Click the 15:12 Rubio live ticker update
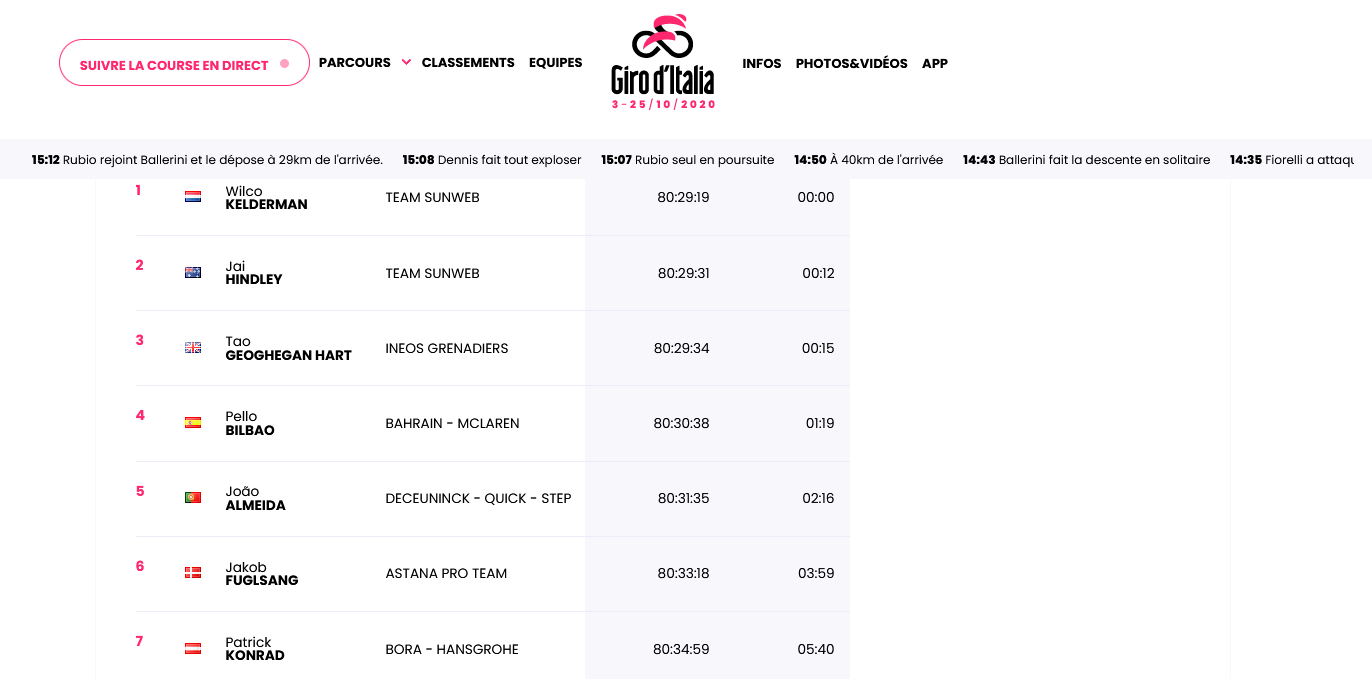Image resolution: width=1372 pixels, height=679 pixels. coord(207,160)
